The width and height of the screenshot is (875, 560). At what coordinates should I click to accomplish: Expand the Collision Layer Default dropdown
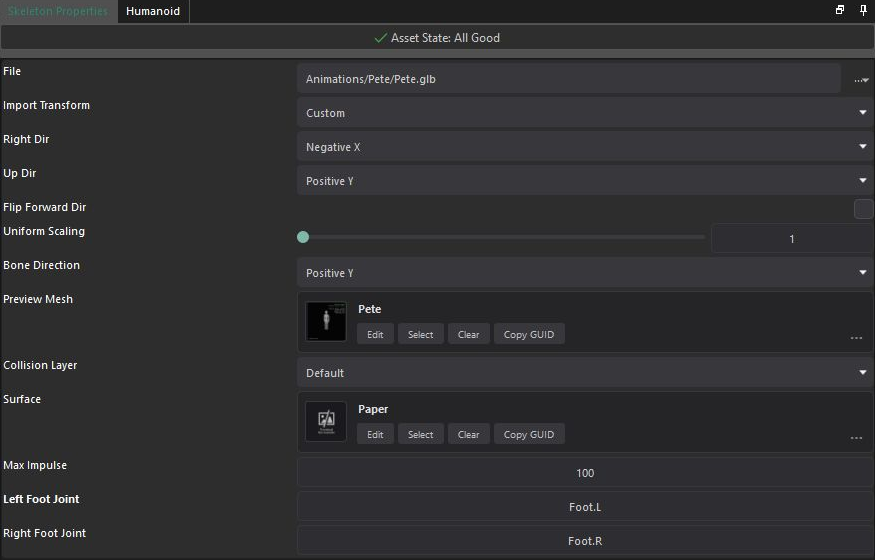tap(585, 373)
